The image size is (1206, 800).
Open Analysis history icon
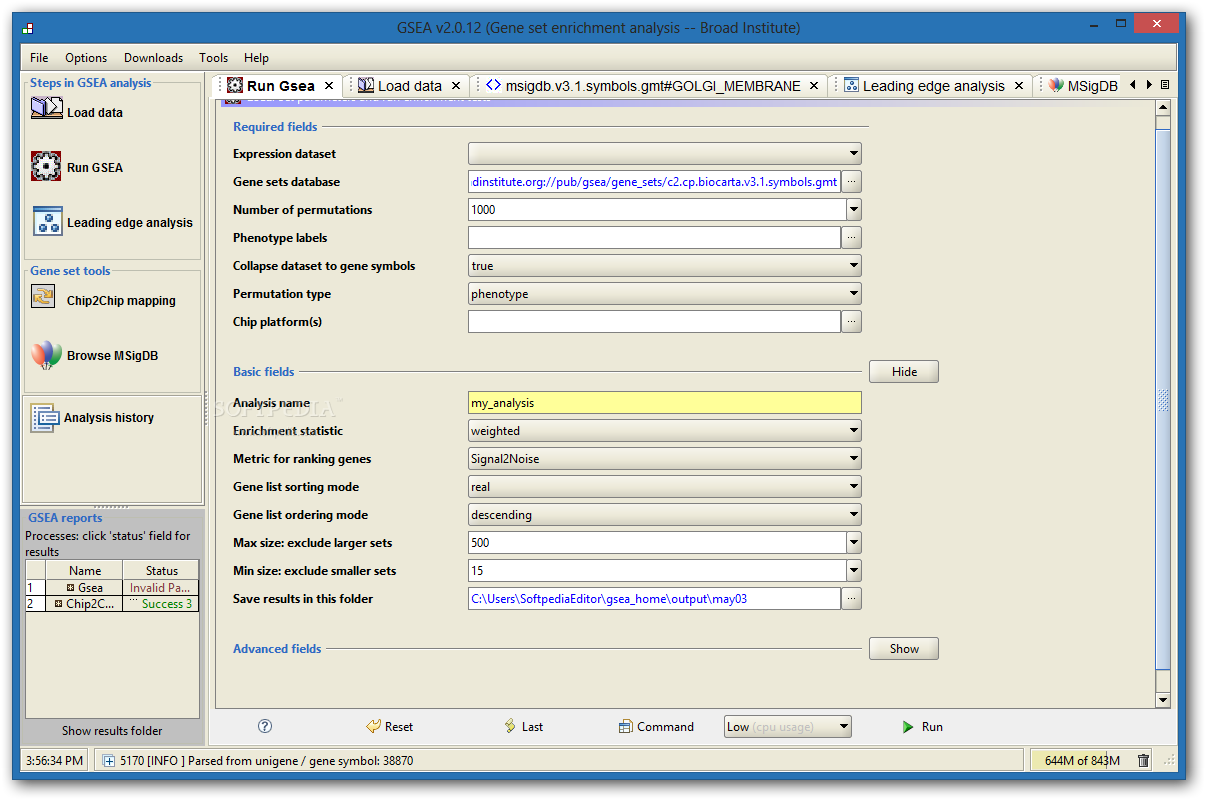pyautogui.click(x=44, y=418)
